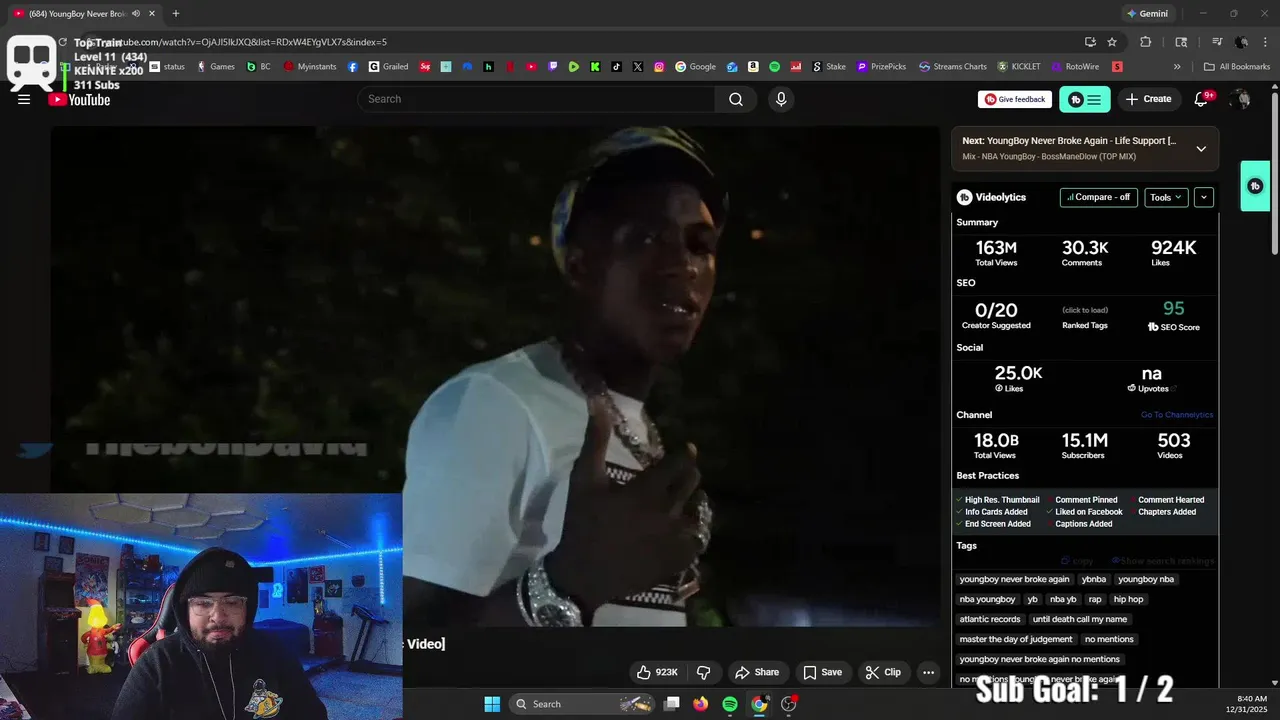The width and height of the screenshot is (1280, 720).
Task: Select the 'ybnba' tag
Action: coord(1094,579)
